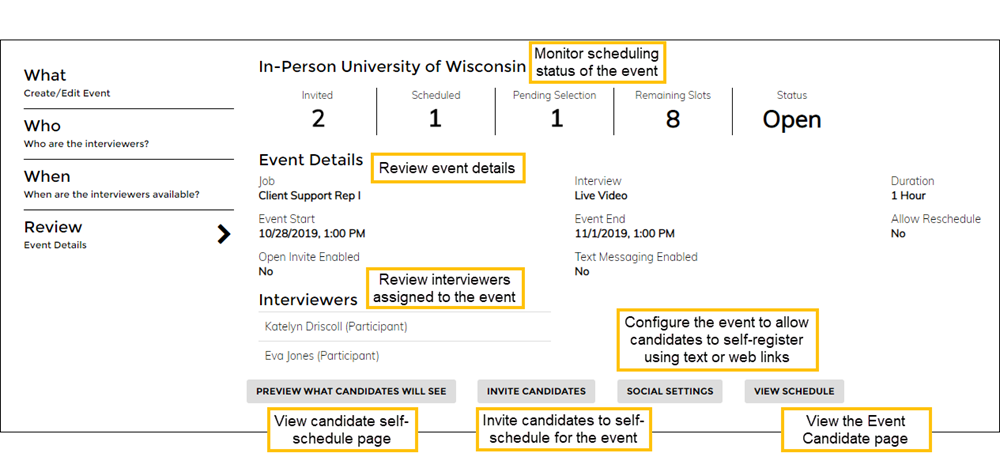Click the Live Video interview value
Viewport: 1000px width, 472px height.
tap(601, 196)
